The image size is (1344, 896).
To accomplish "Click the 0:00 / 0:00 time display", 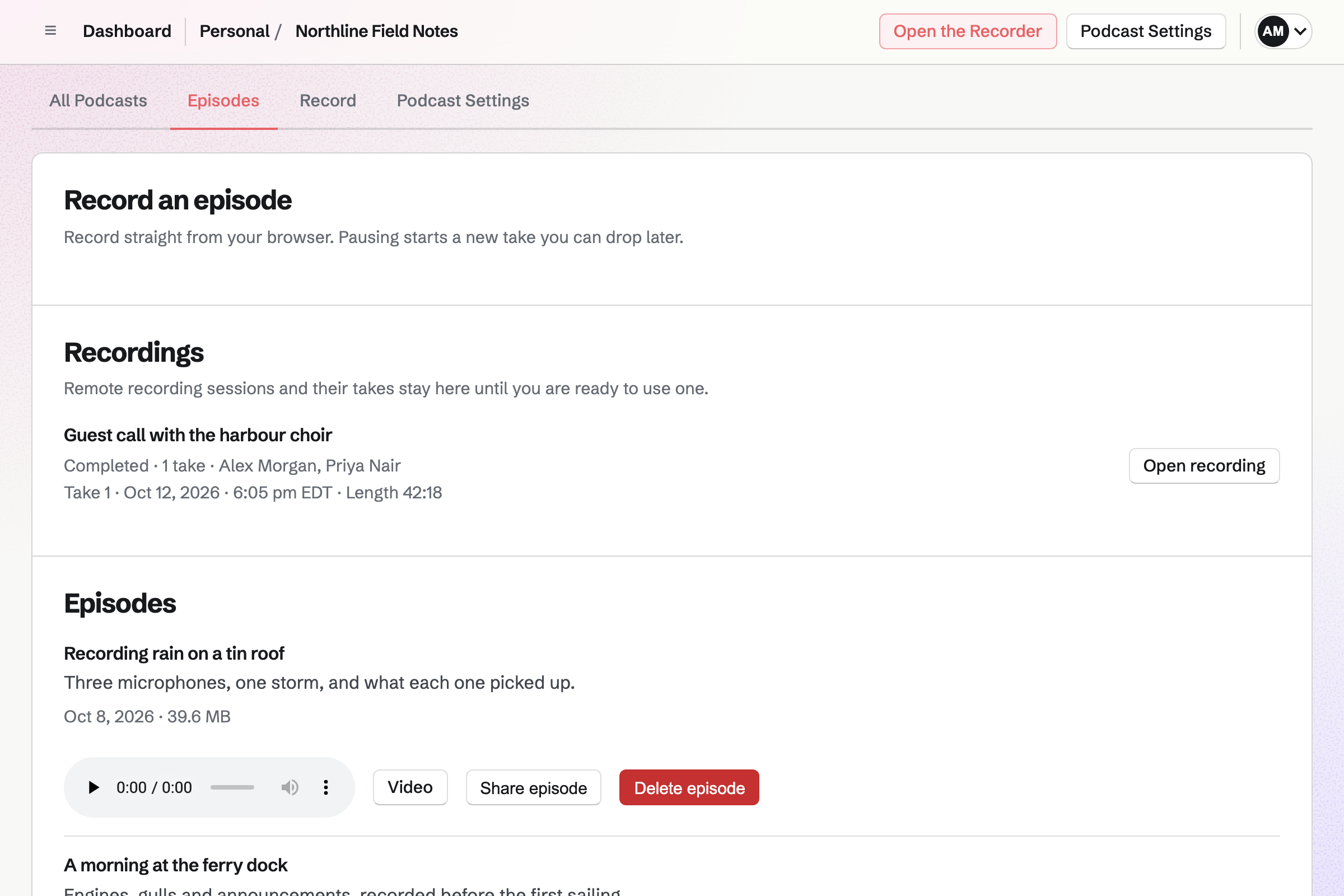I will pos(155,787).
